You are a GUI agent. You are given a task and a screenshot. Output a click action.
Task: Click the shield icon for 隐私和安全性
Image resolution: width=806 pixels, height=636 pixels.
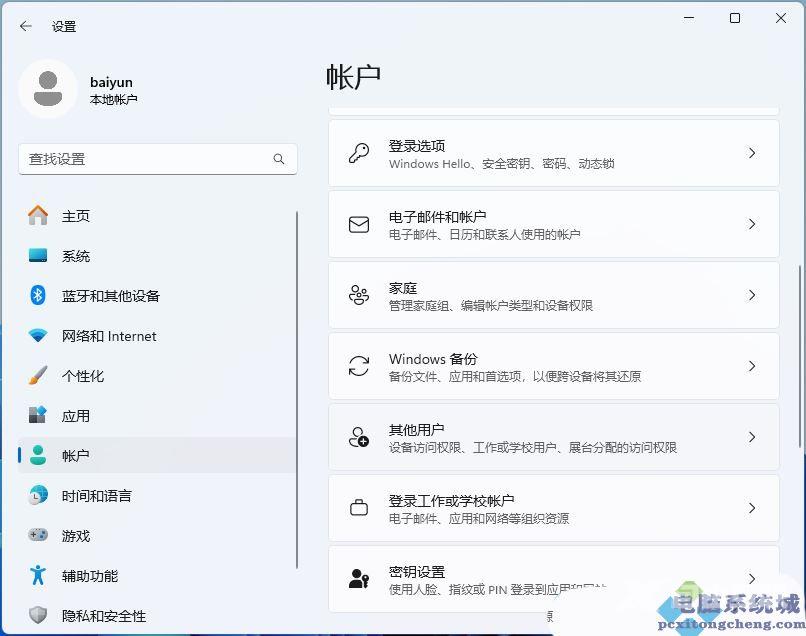38,616
